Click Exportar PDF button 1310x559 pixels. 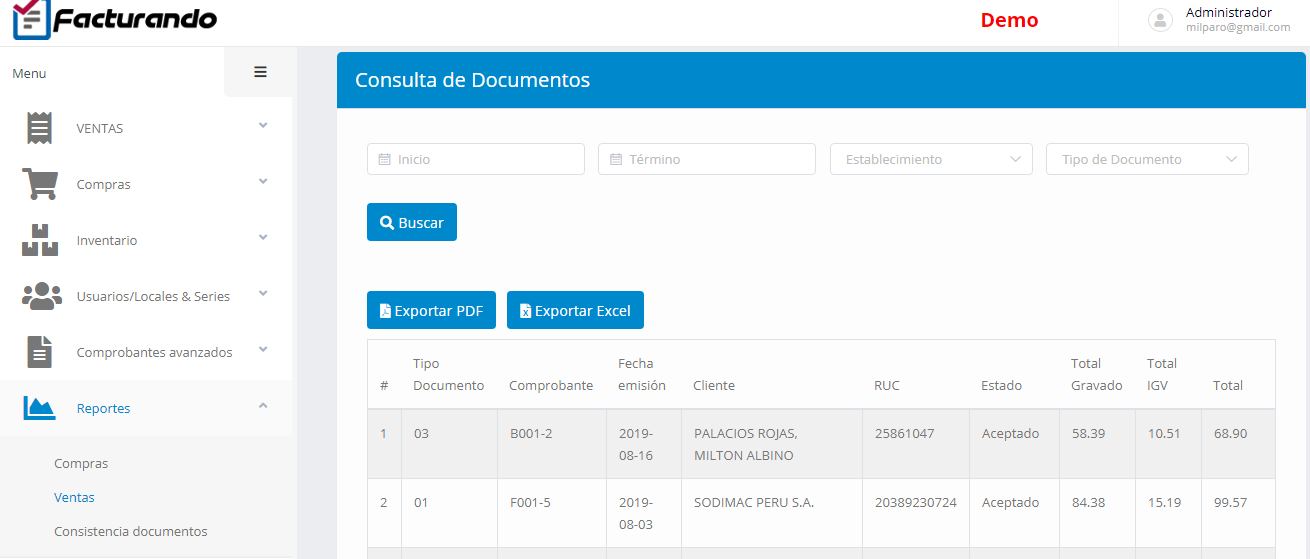(x=431, y=311)
